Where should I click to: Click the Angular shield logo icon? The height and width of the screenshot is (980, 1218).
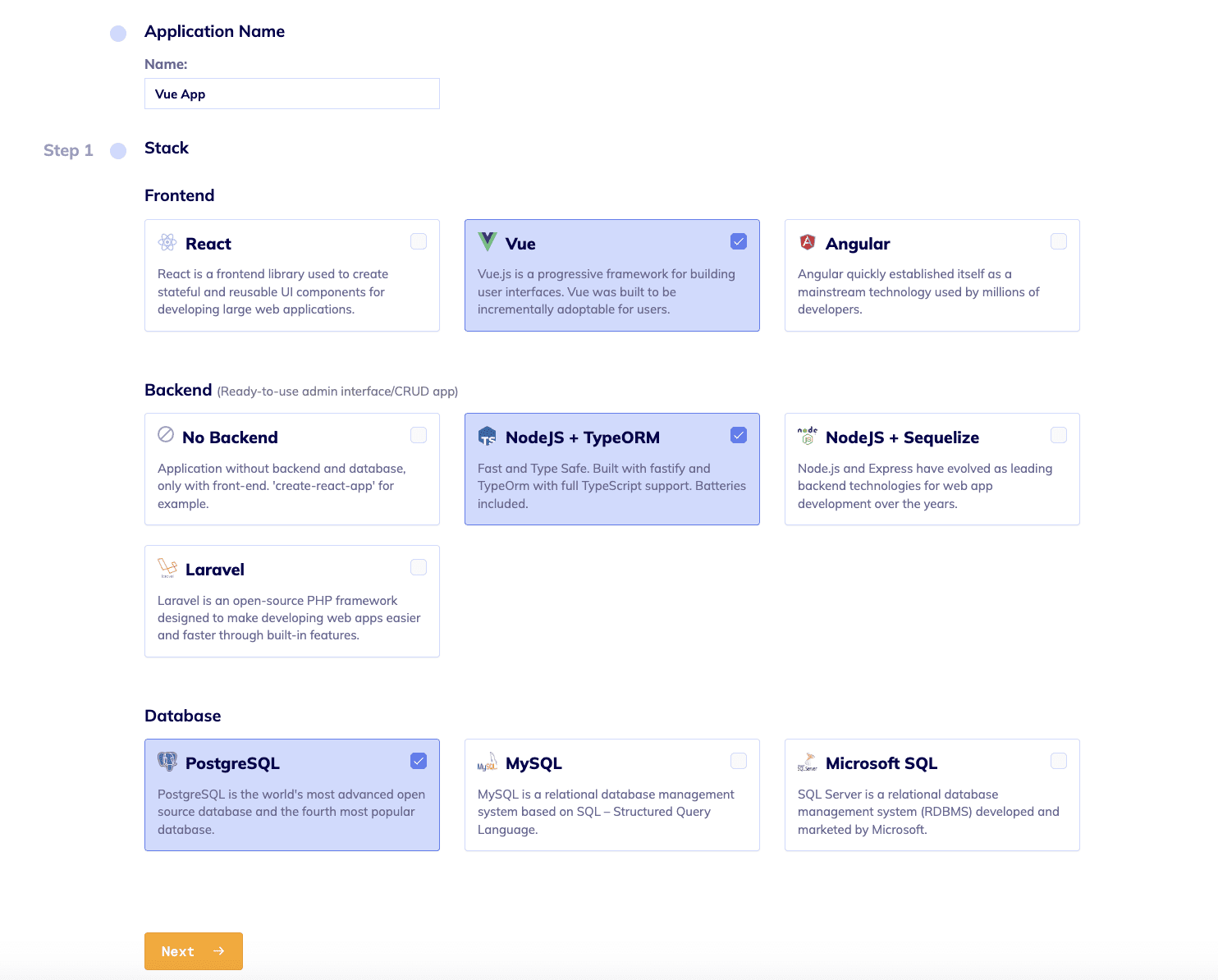click(x=808, y=242)
